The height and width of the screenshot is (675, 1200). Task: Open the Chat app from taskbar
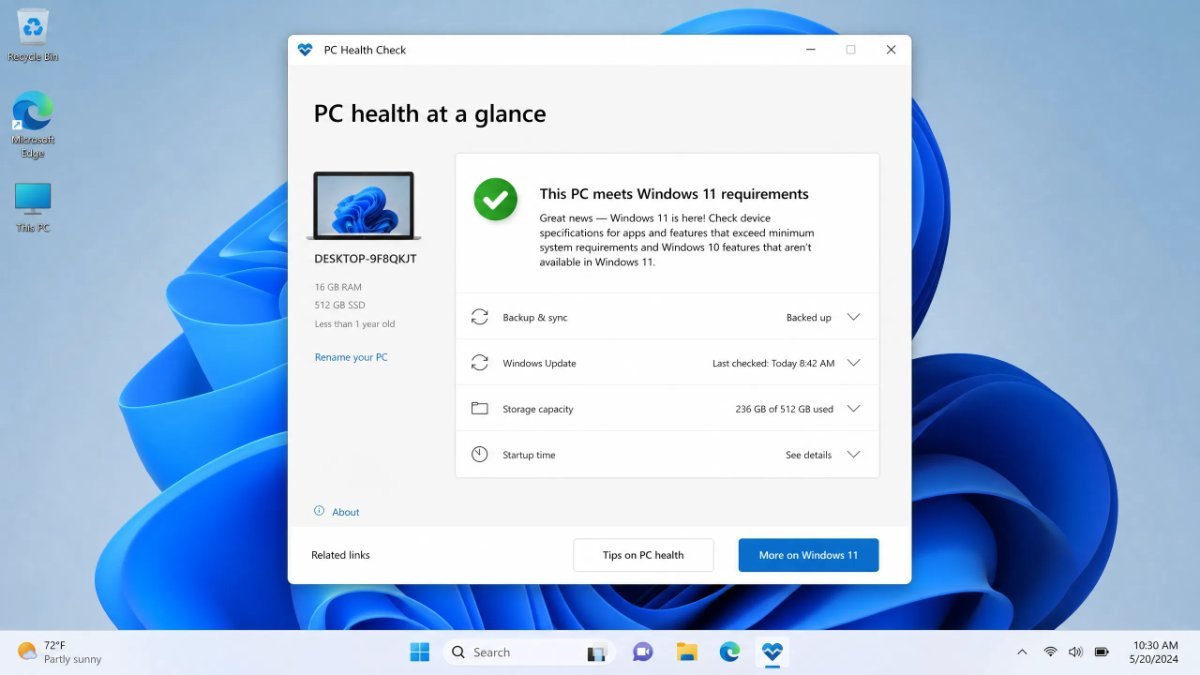pyautogui.click(x=642, y=652)
